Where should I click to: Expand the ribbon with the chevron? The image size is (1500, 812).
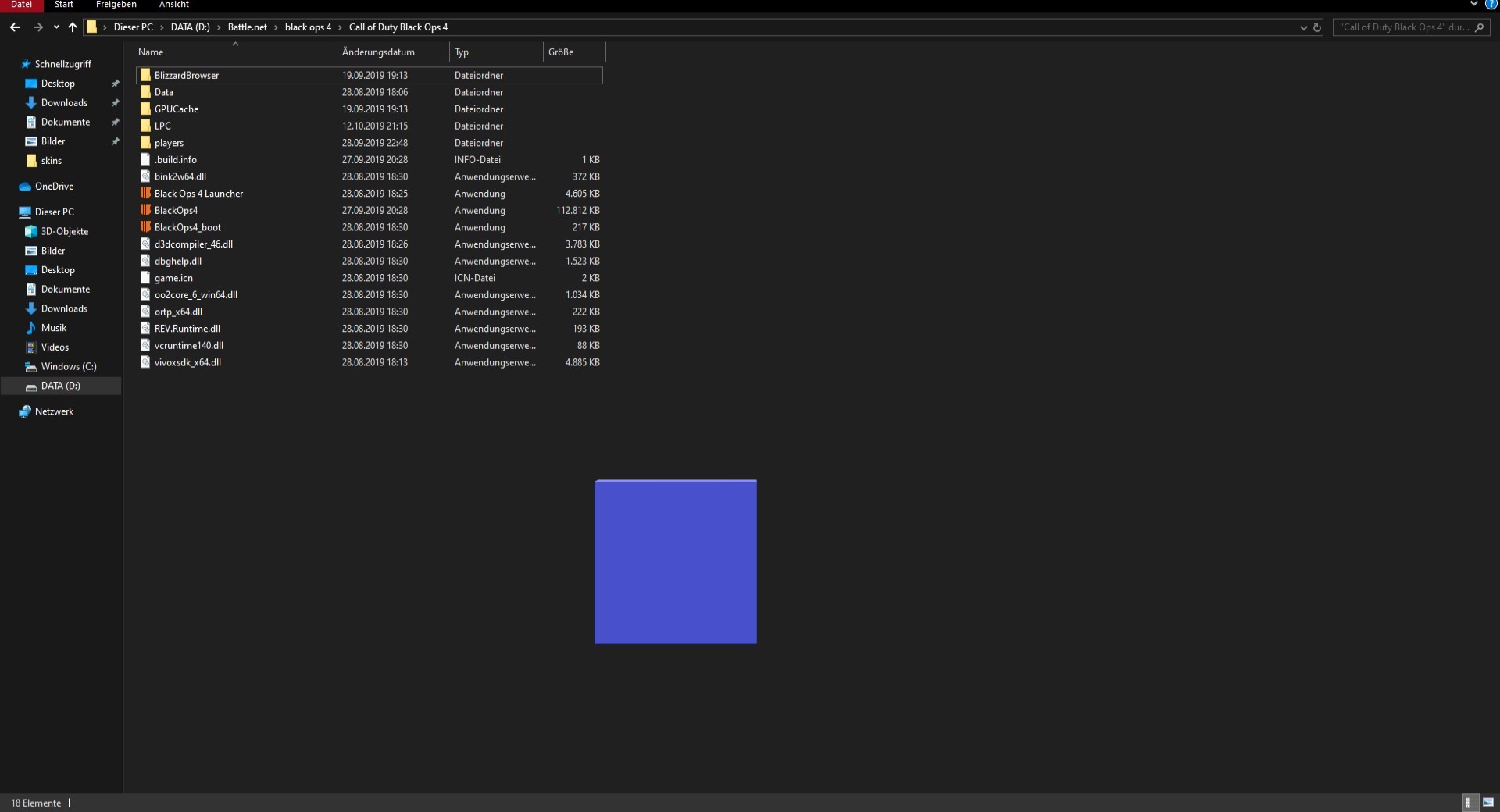pos(1474,5)
